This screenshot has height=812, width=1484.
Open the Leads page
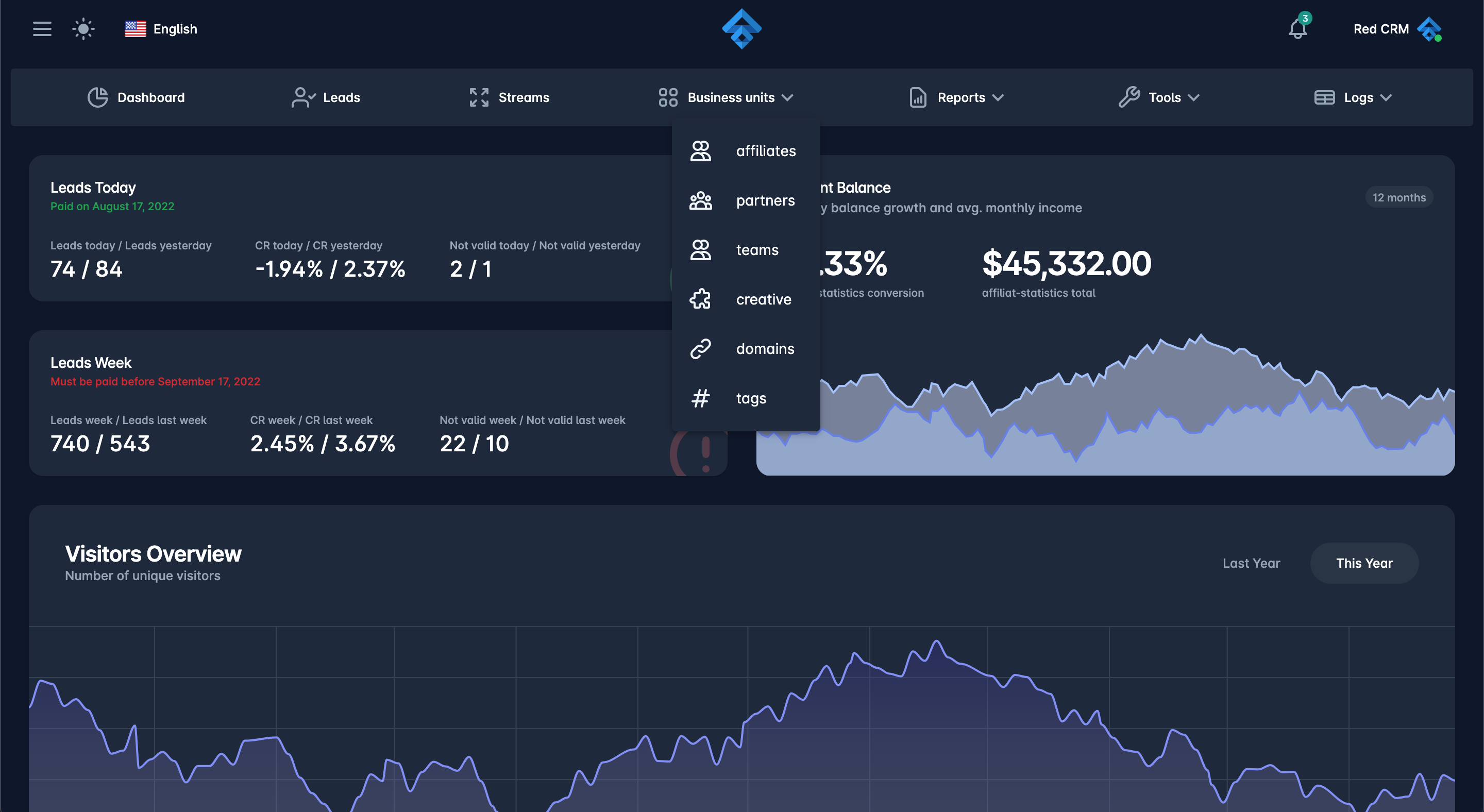coord(326,97)
